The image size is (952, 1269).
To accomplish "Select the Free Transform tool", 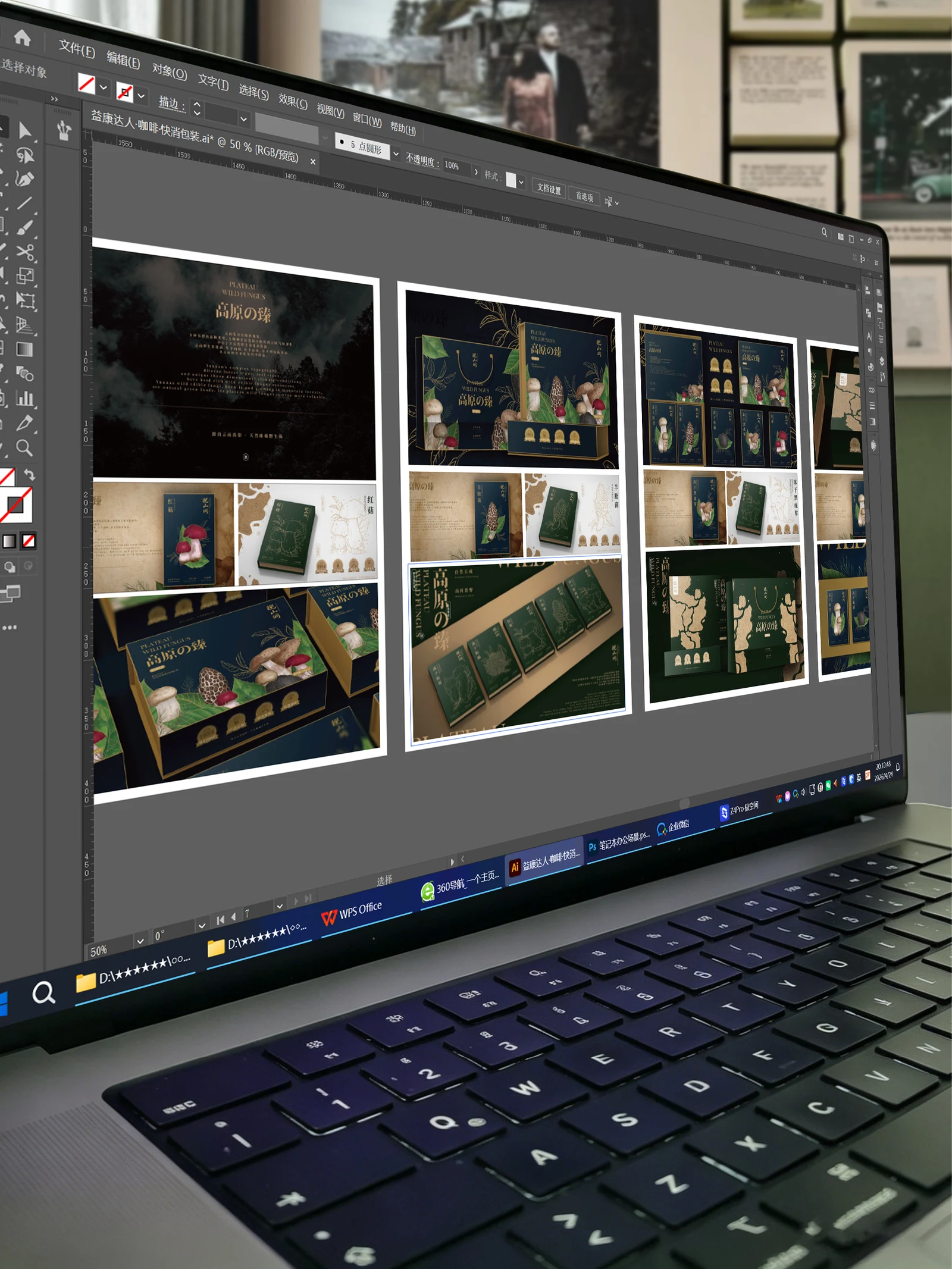I will (x=25, y=300).
